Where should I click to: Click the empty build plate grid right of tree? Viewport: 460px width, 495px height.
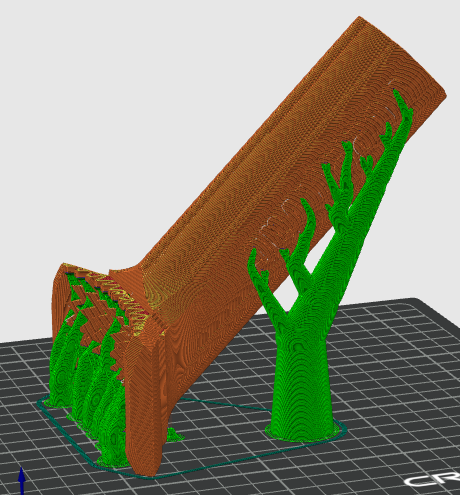point(400,383)
